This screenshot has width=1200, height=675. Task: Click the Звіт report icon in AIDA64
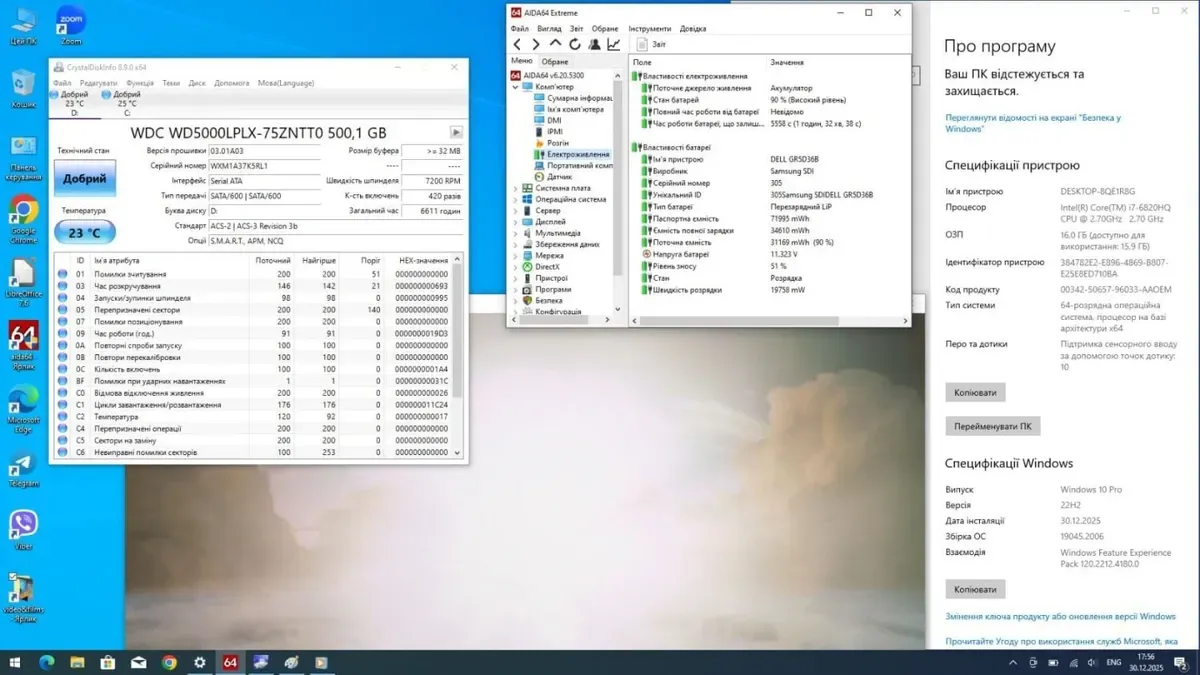(x=643, y=44)
